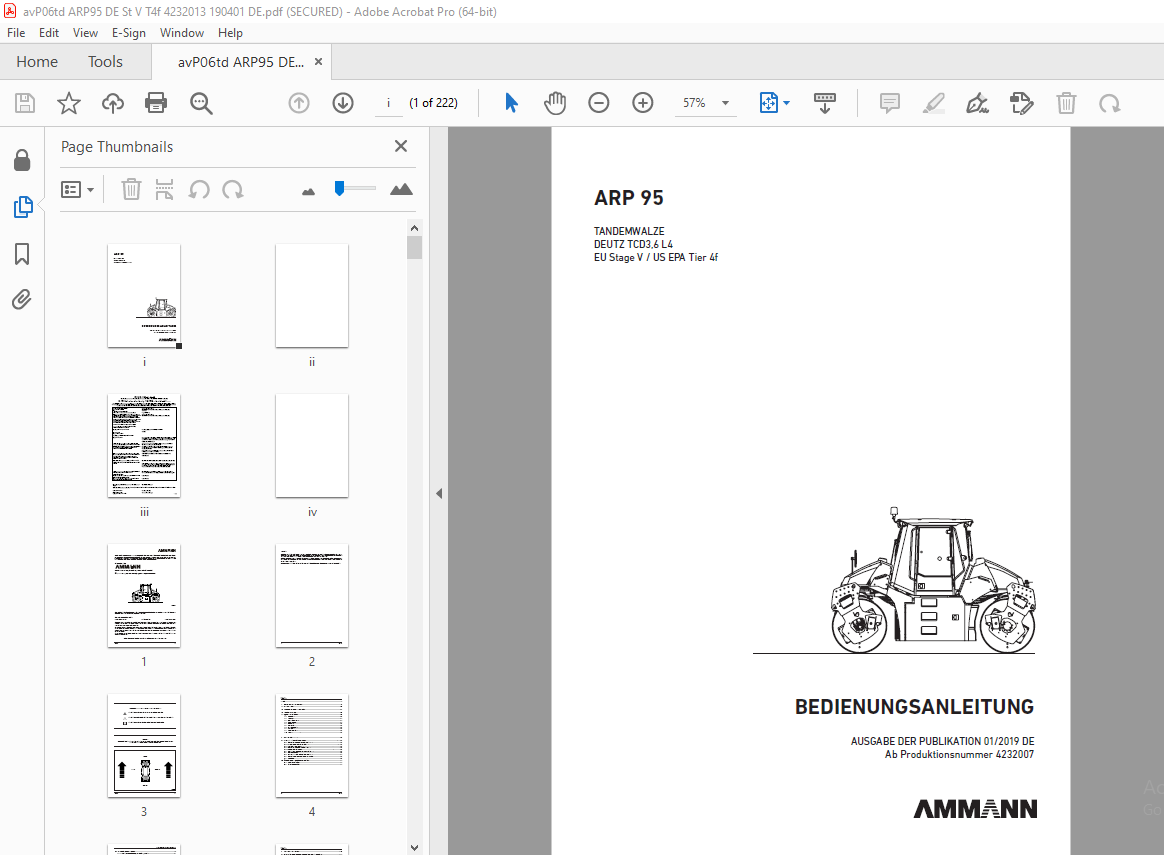Click the stamp/edit tag tool icon
The width and height of the screenshot is (1164, 855).
pos(1022,103)
